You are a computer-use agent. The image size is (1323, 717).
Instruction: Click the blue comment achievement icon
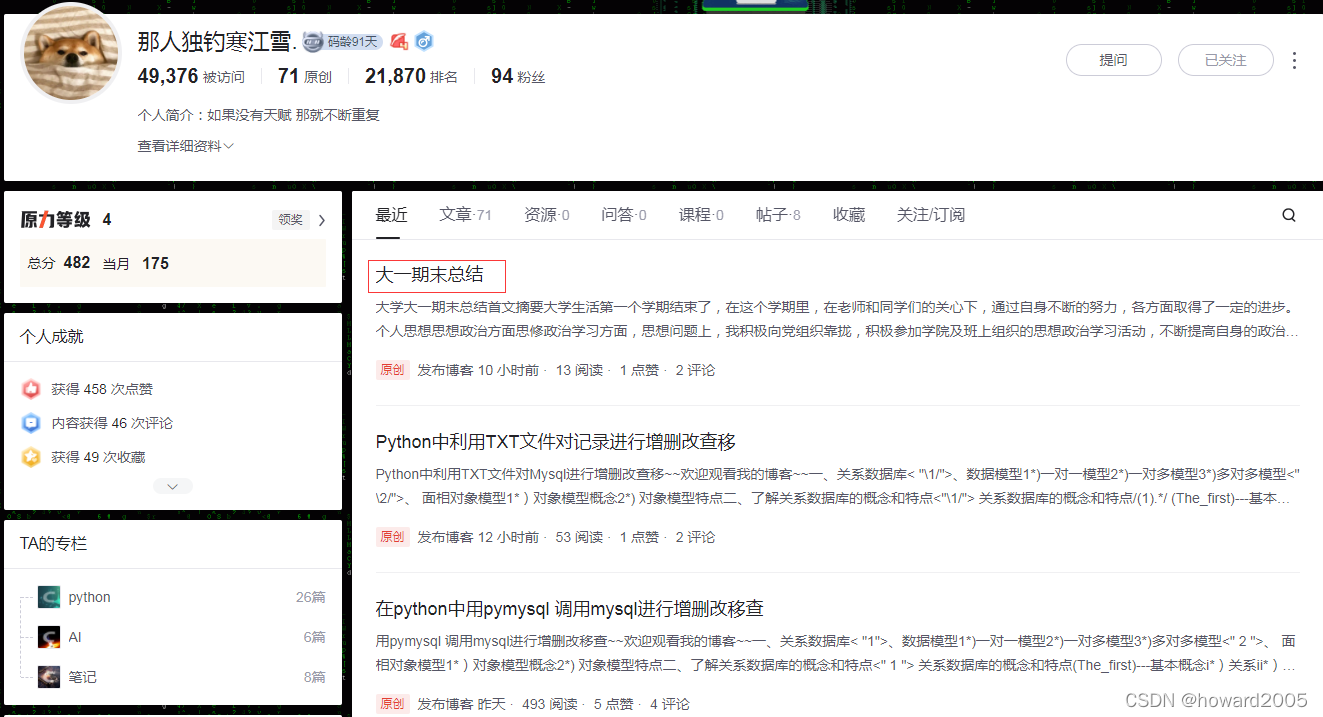[x=31, y=423]
